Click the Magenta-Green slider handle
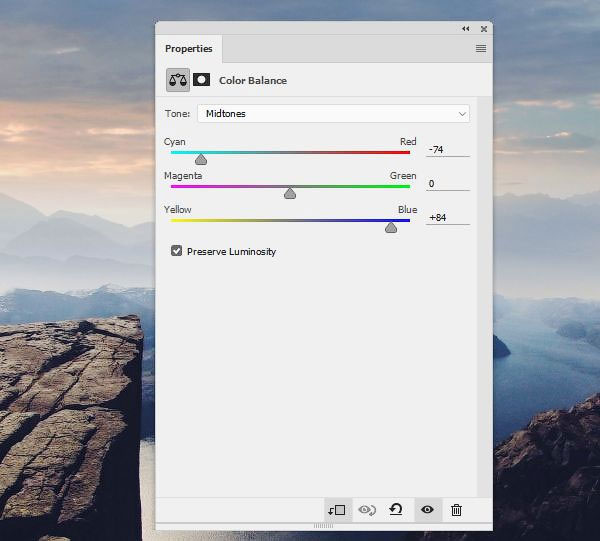This screenshot has height=541, width=600. pos(290,193)
